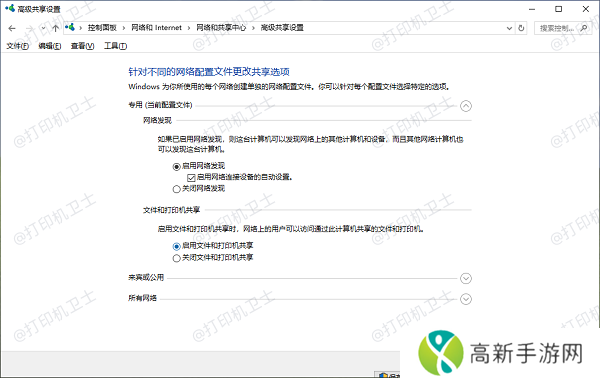Click the 针对不同的网络配置文件更改共享选项 heading
This screenshot has height=378, width=600.
click(x=209, y=72)
